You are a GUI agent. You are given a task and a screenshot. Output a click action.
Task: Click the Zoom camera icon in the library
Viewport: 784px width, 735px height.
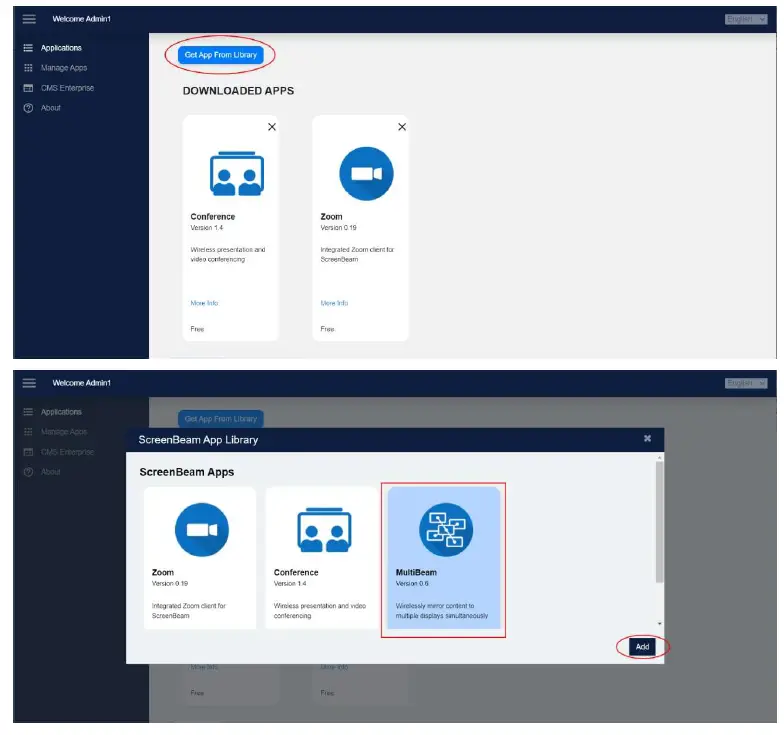click(202, 530)
